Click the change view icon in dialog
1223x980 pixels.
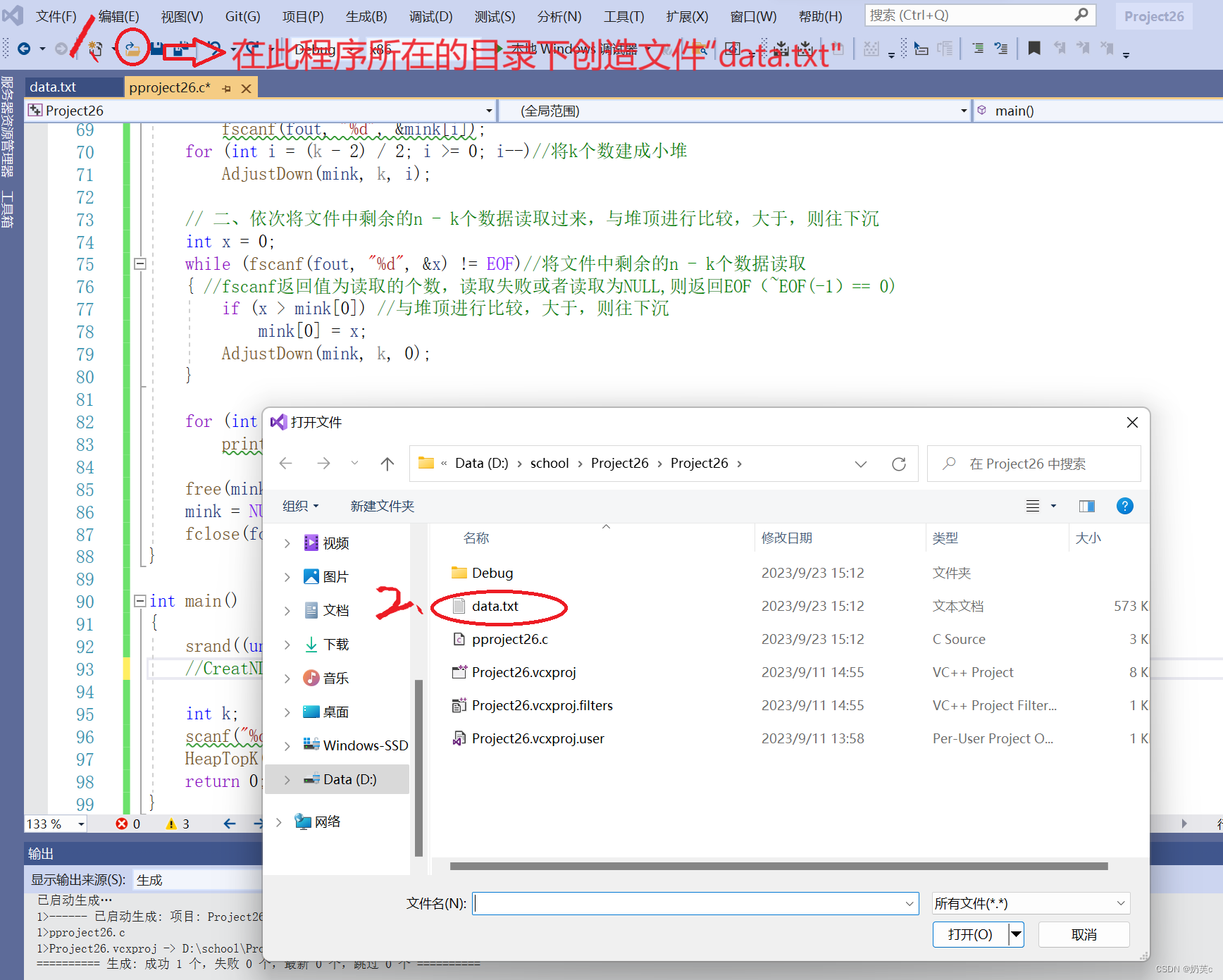click(1033, 506)
